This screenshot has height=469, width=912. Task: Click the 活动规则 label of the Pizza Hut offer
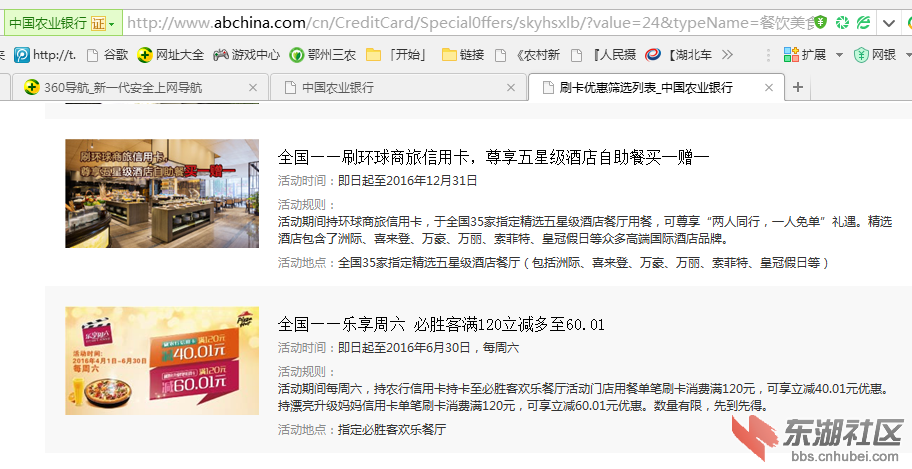307,372
